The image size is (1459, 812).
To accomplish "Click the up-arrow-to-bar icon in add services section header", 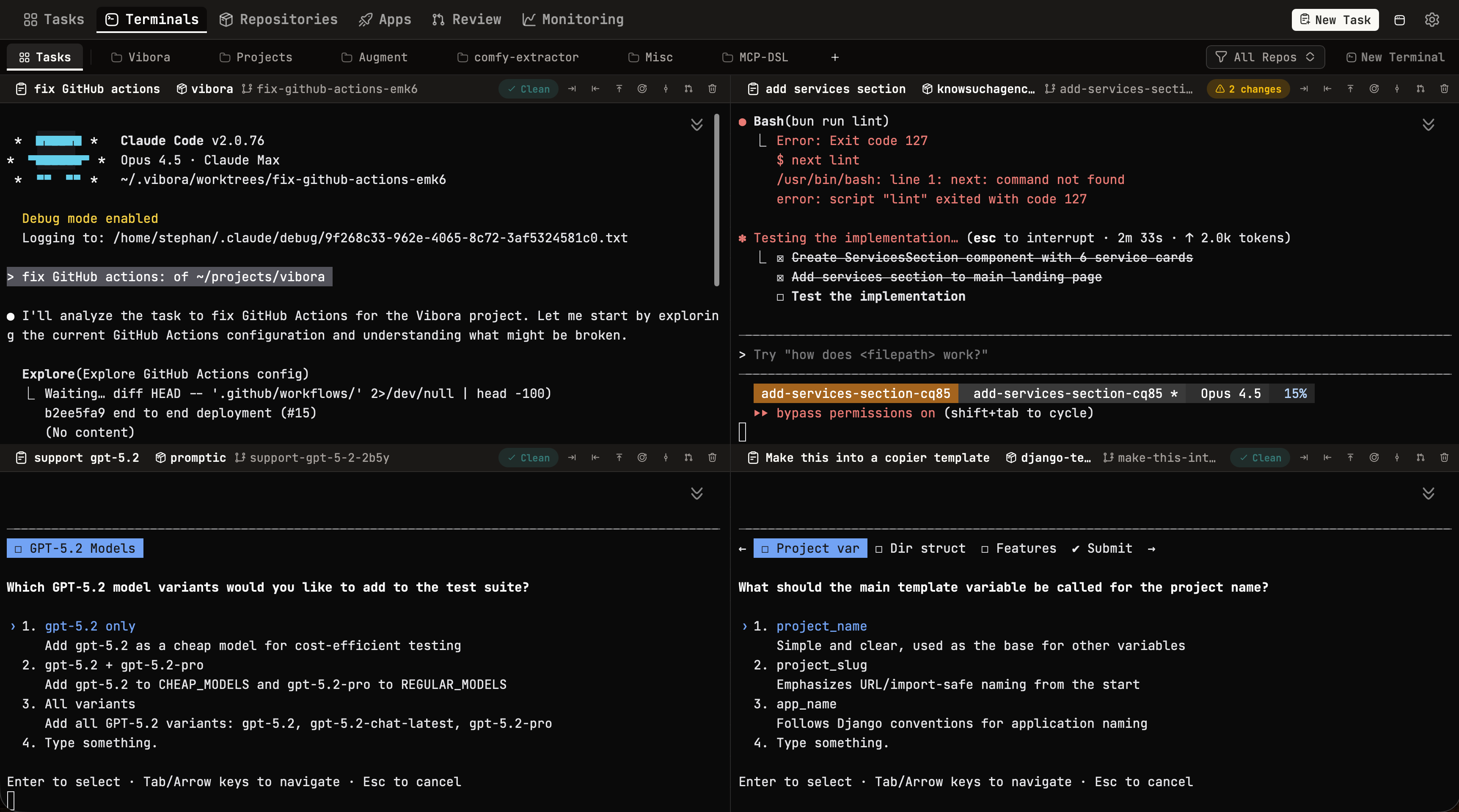I will 1351,89.
